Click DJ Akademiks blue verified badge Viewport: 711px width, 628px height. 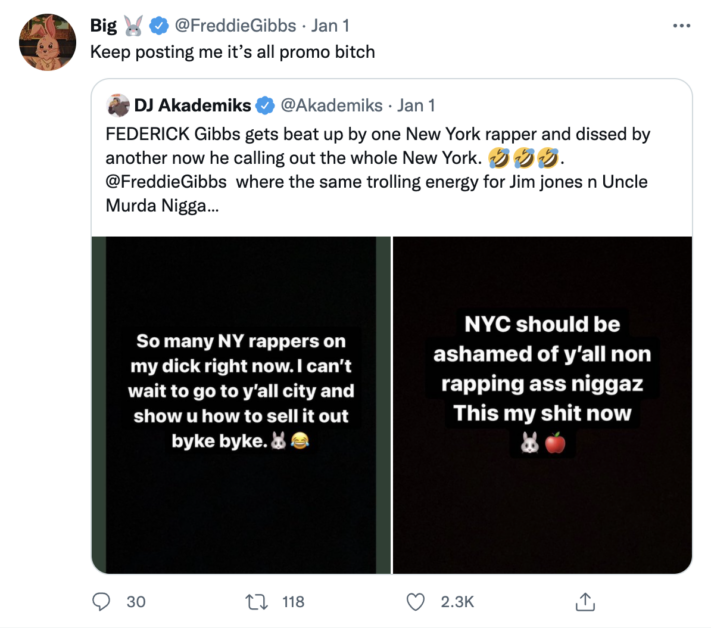tap(265, 106)
